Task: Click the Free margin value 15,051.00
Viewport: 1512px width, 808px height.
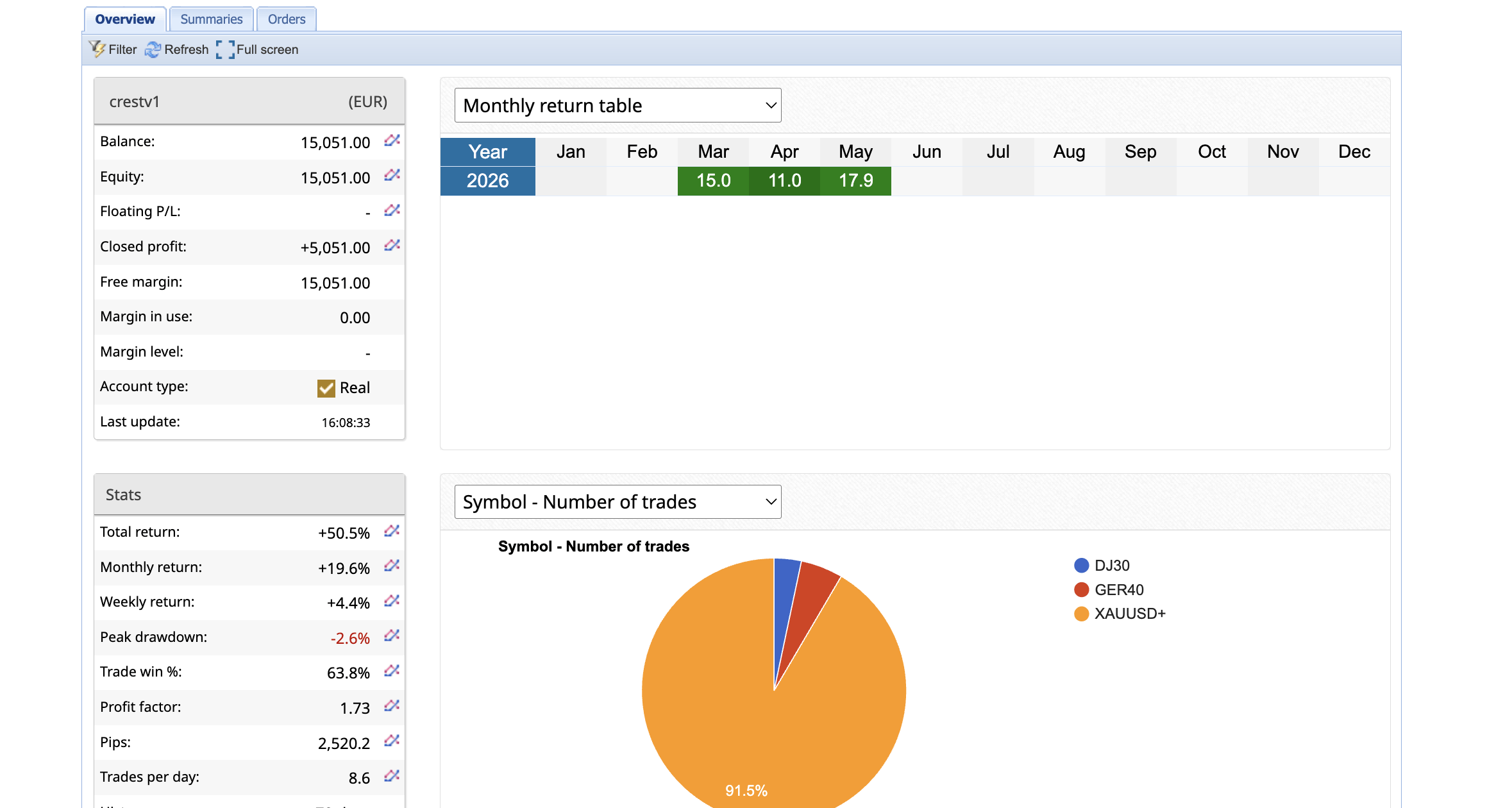Action: tap(335, 283)
